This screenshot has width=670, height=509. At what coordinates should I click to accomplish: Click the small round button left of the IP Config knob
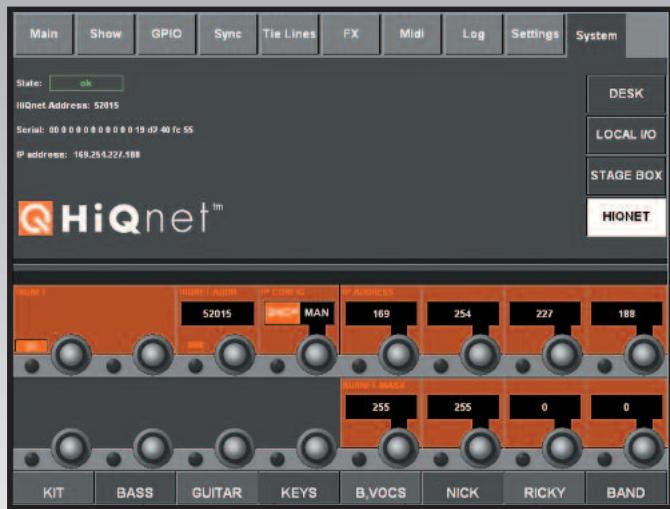point(277,366)
